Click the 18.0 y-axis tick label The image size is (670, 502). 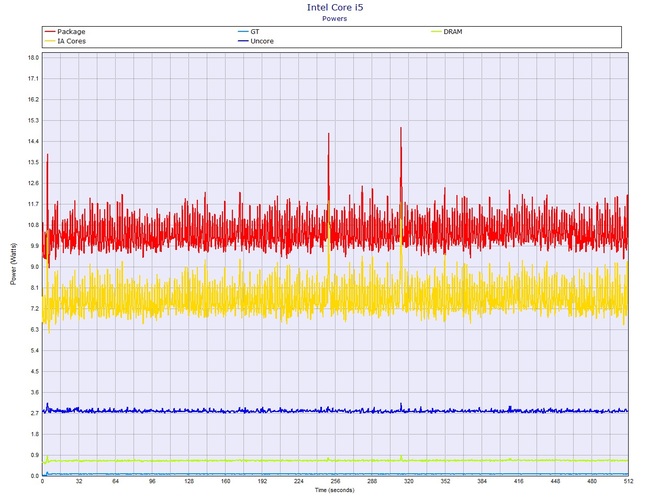click(x=33, y=58)
